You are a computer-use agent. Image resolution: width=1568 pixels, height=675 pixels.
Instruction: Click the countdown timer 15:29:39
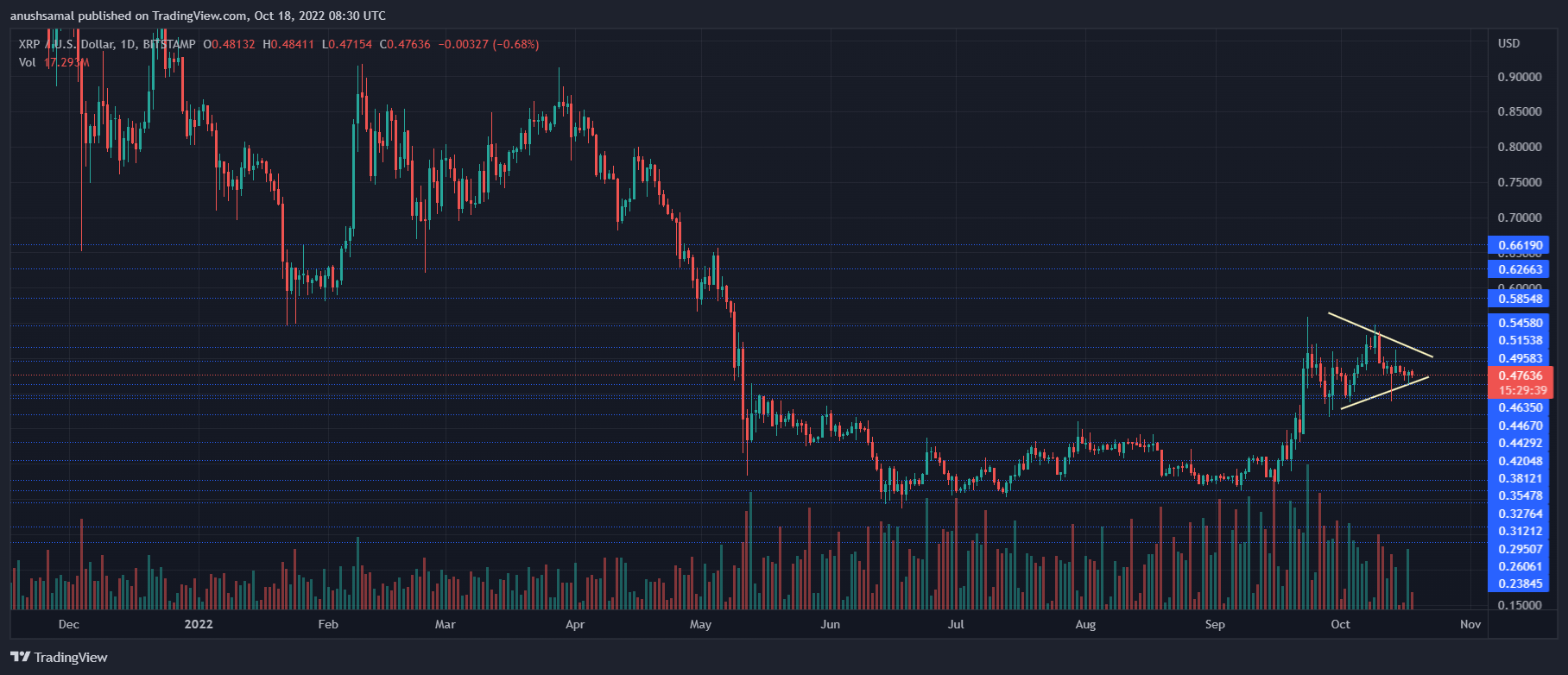[1521, 390]
